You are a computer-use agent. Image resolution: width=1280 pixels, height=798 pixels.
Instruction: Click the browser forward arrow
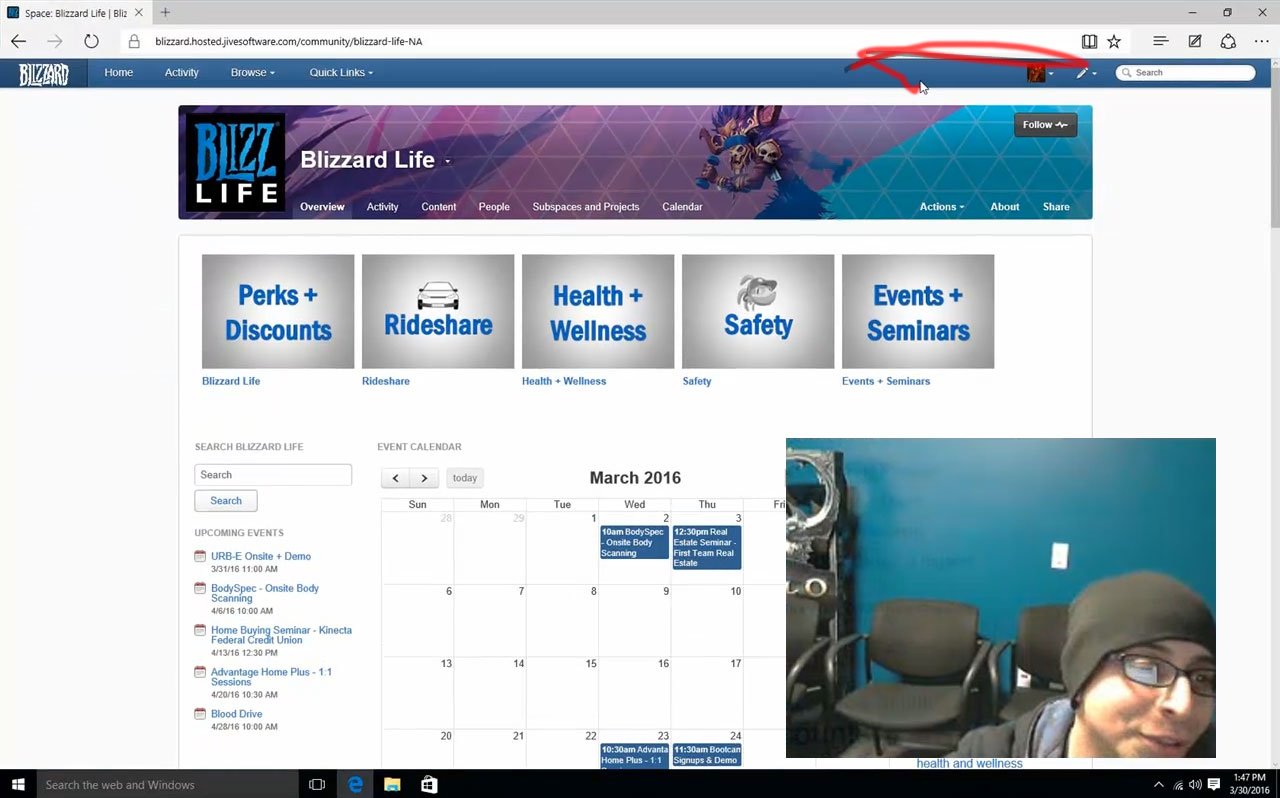(x=54, y=42)
